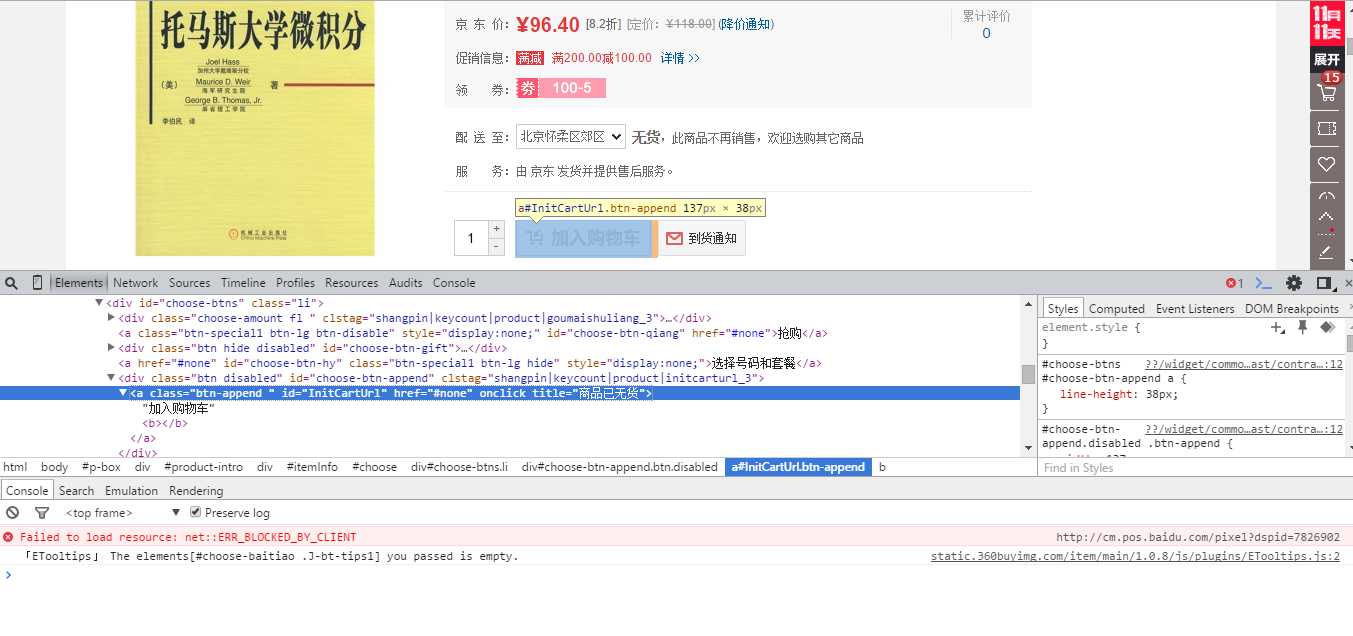Click the DevTools inspect element magnifier icon
1353x636 pixels.
[x=12, y=283]
